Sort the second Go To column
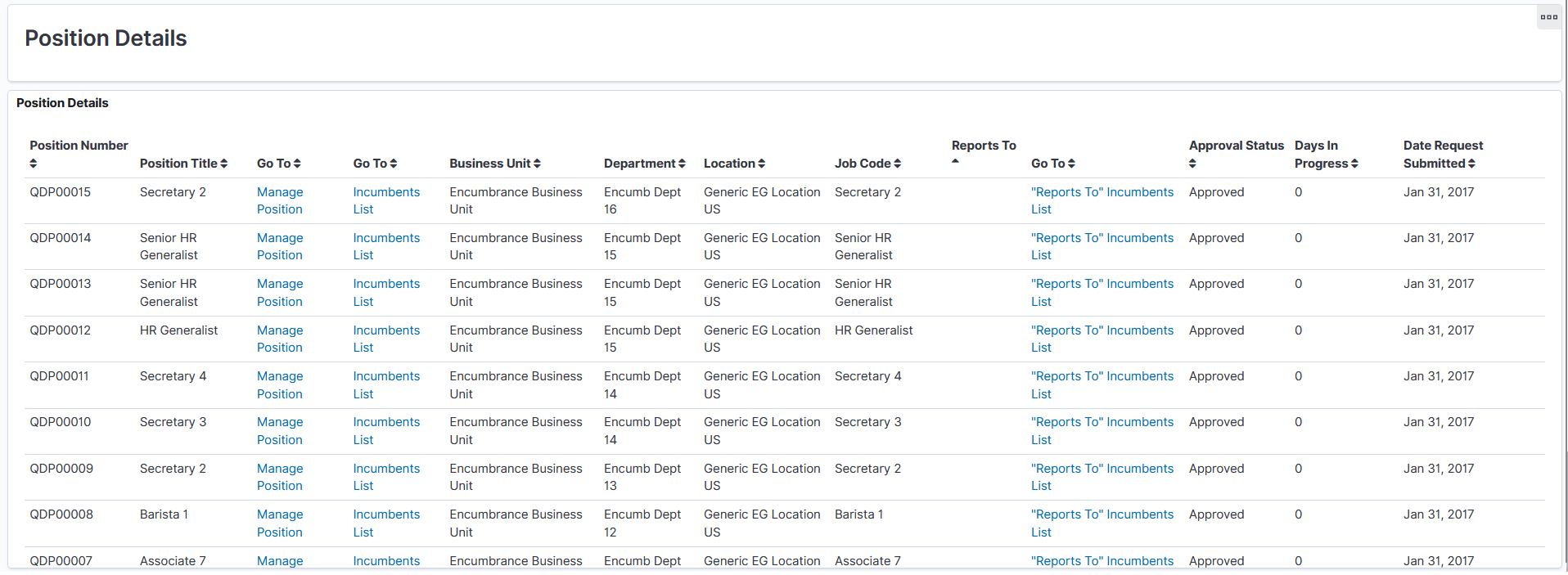Screen dimensions: 1568x575 coord(394,164)
